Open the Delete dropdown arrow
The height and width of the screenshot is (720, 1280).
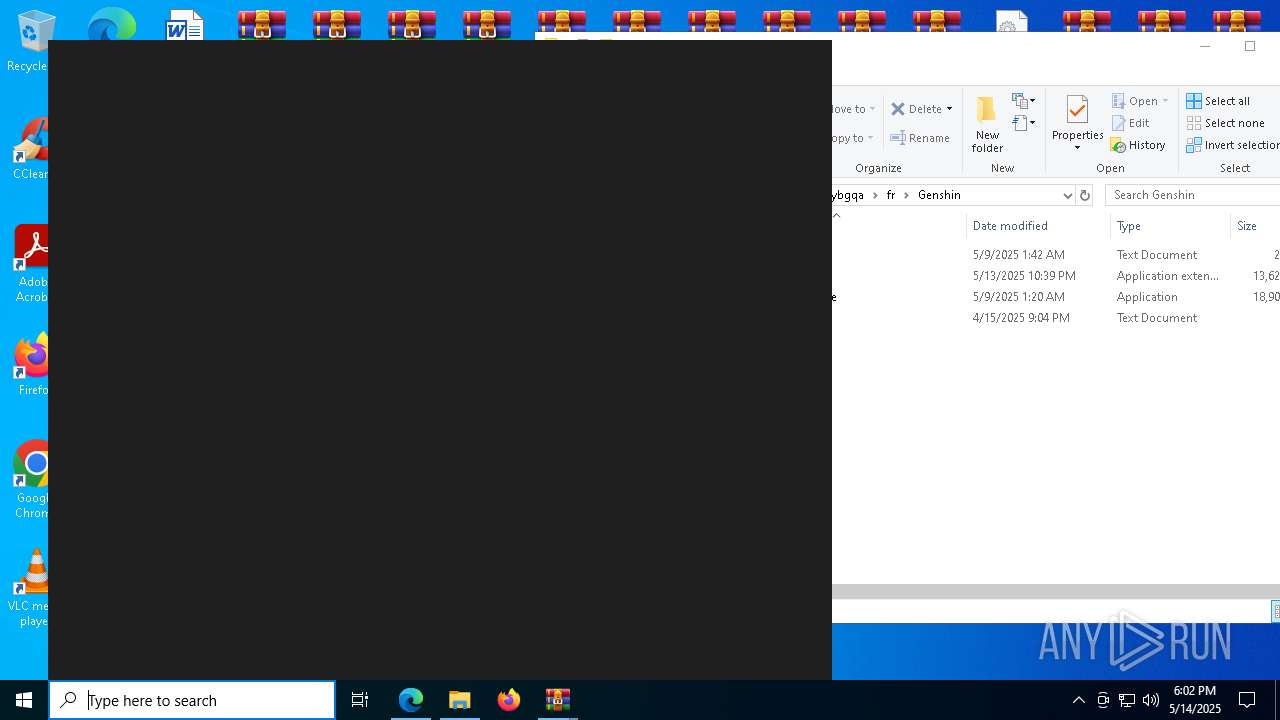click(x=949, y=109)
